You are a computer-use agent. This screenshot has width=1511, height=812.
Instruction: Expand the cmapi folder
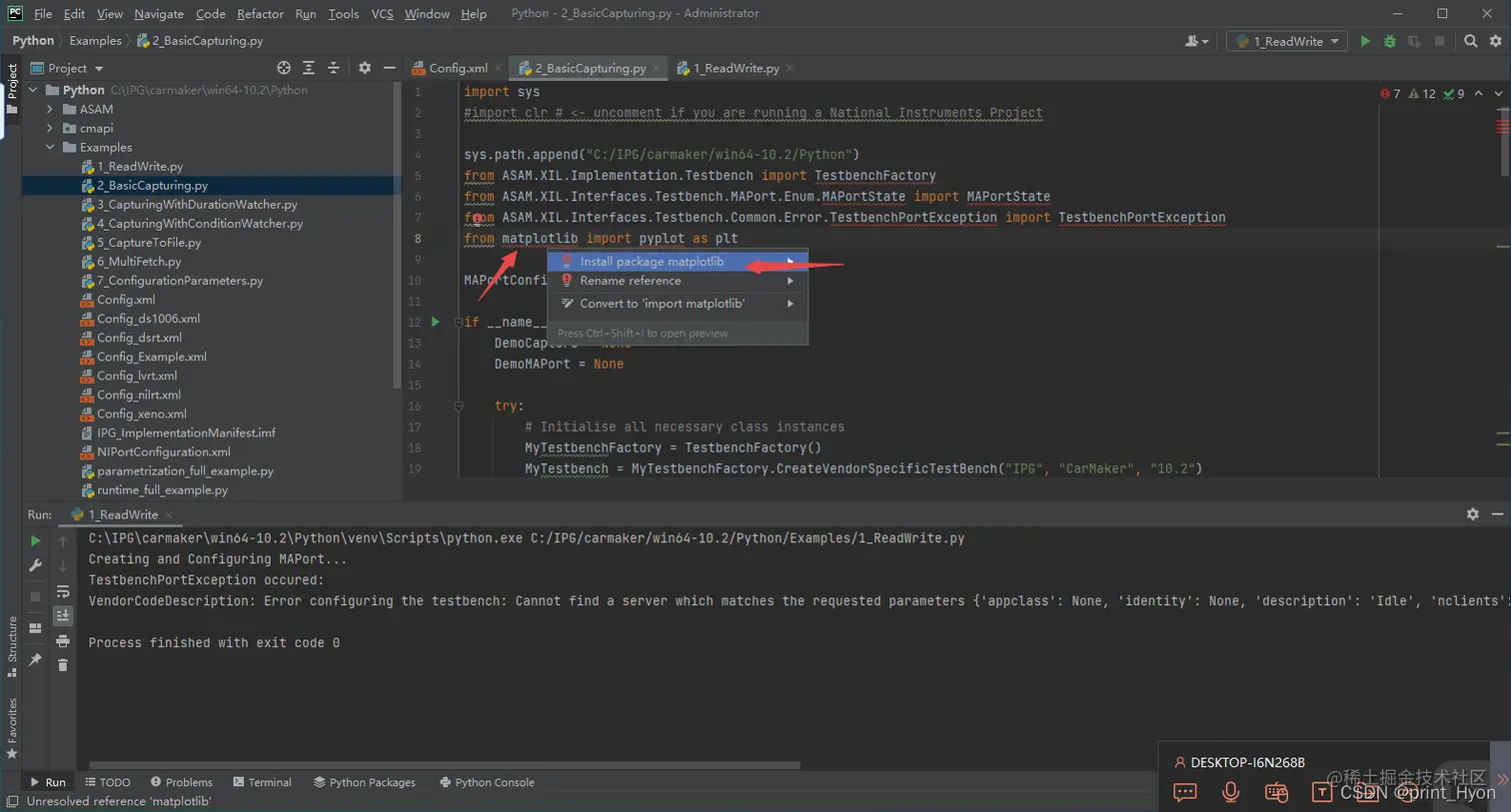point(50,128)
